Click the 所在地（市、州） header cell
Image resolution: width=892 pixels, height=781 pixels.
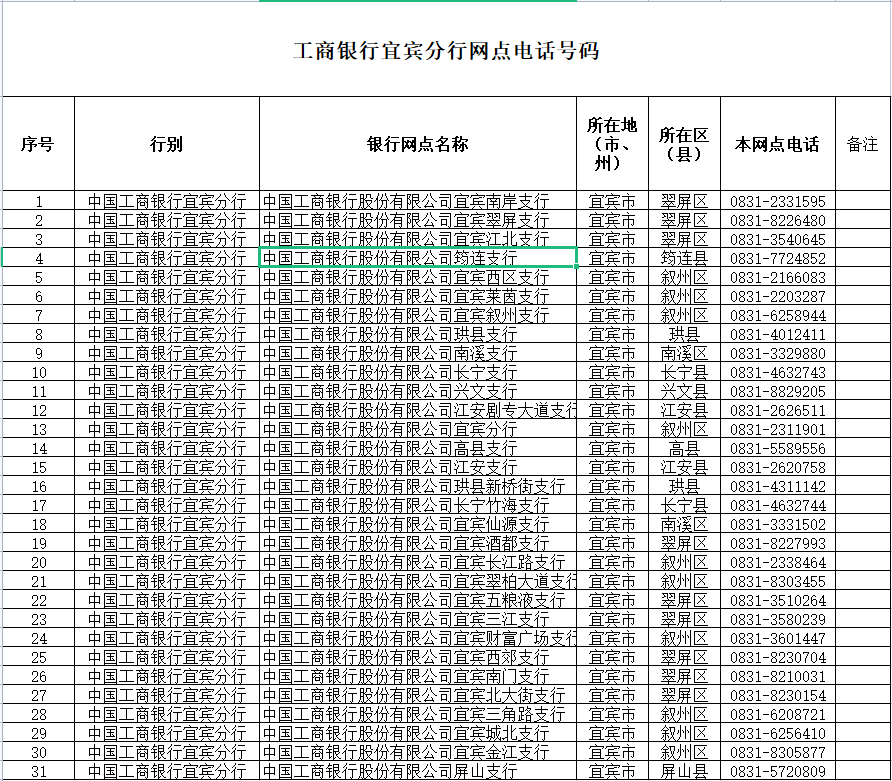(612, 143)
